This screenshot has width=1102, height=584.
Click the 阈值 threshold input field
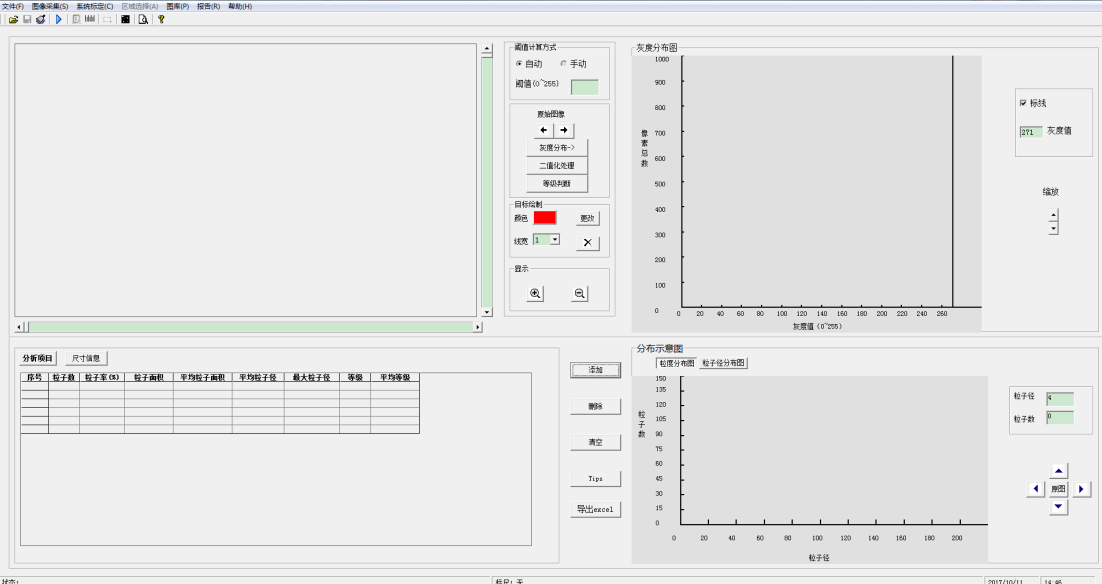[584, 87]
